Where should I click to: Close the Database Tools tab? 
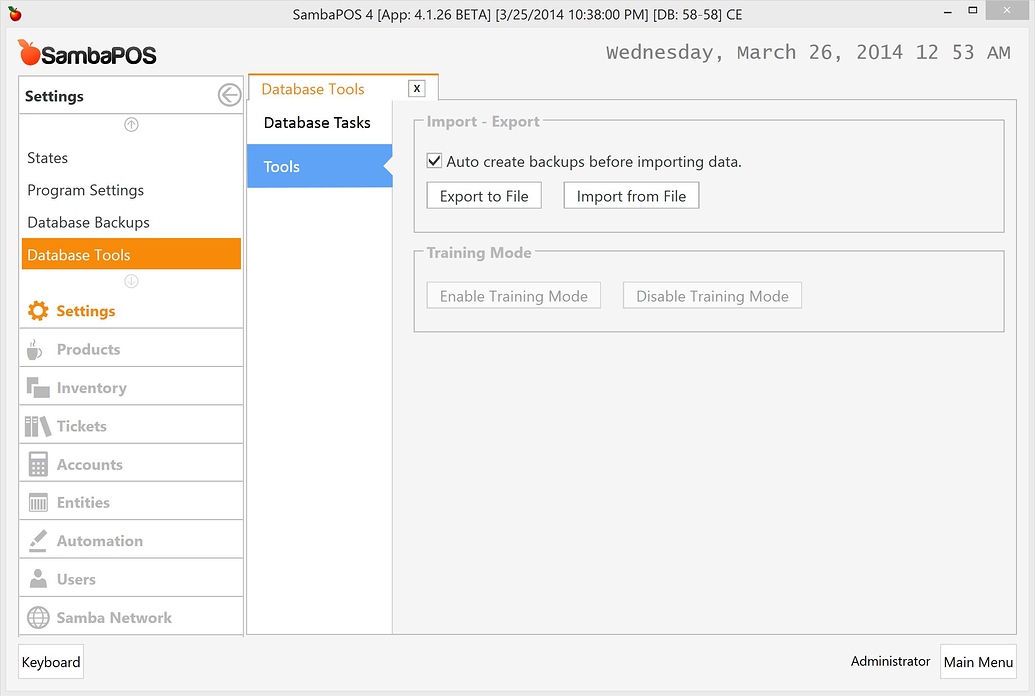click(416, 88)
